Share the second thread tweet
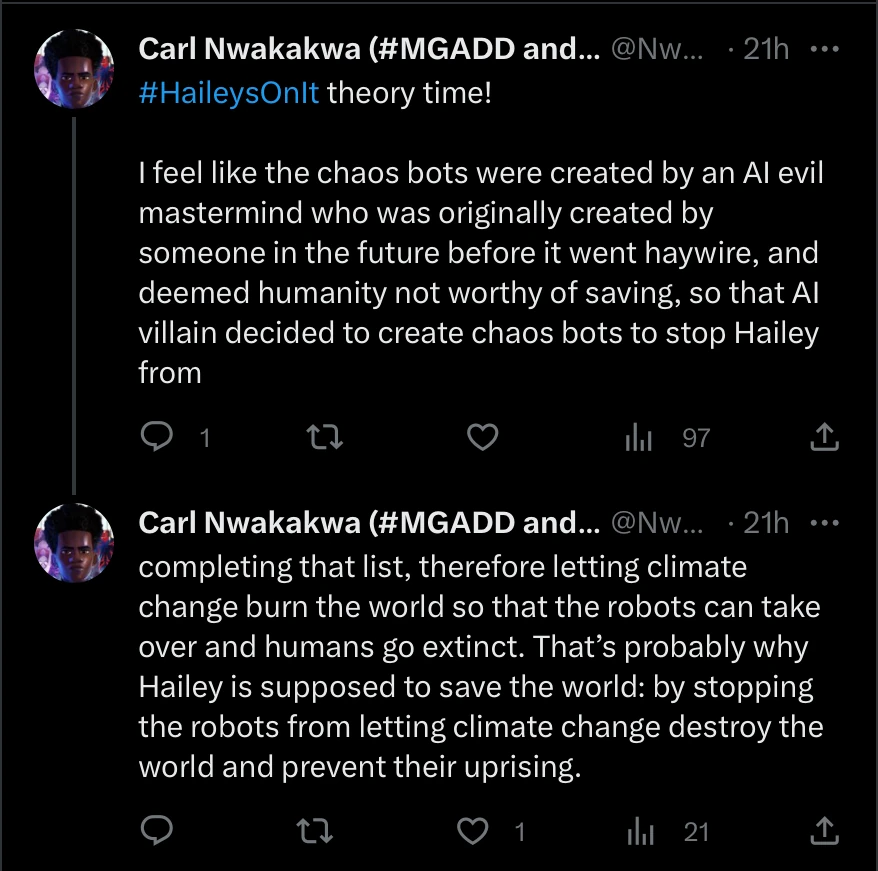Screen dimensions: 878x871 [x=822, y=831]
